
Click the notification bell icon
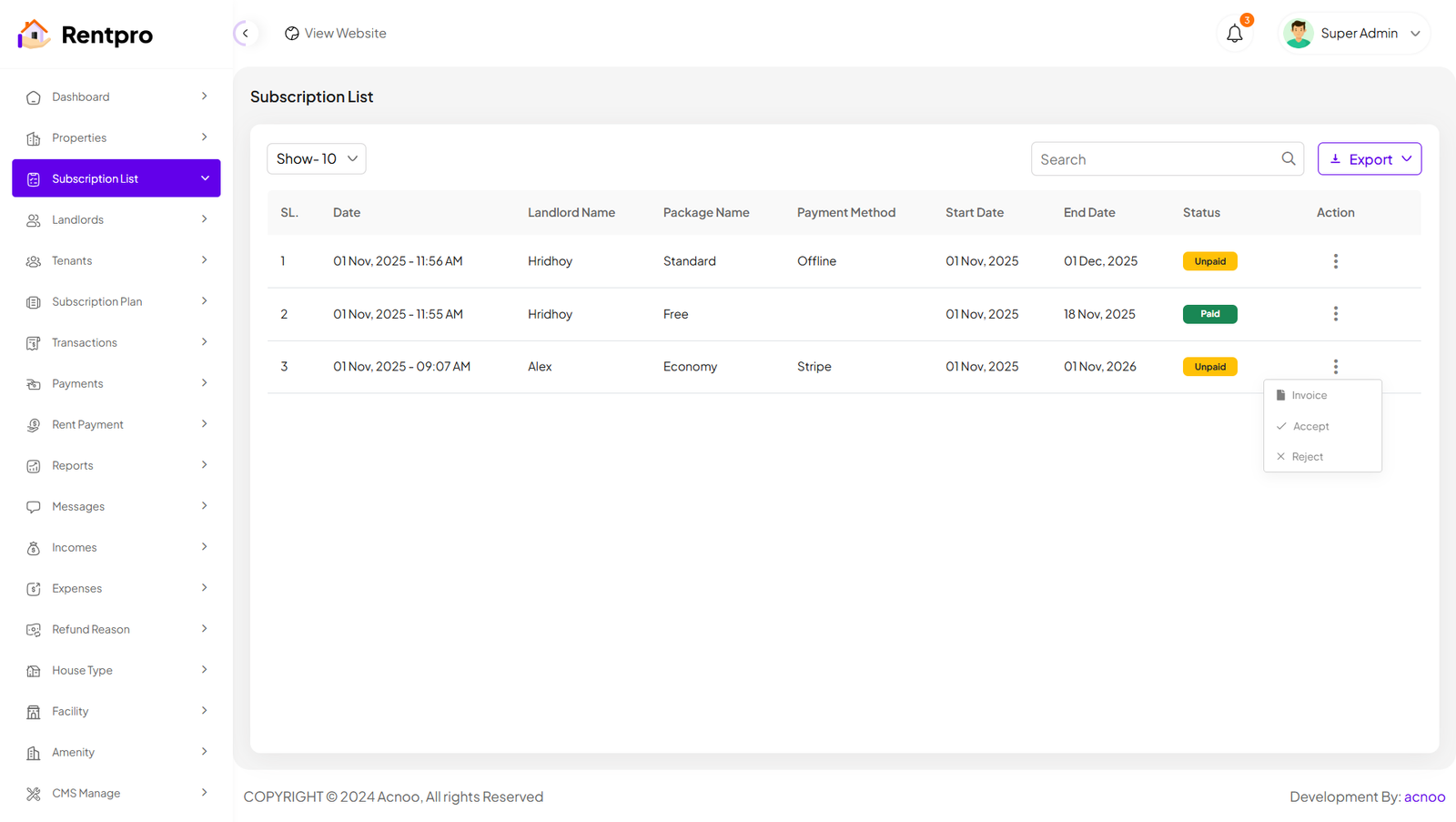point(1234,34)
